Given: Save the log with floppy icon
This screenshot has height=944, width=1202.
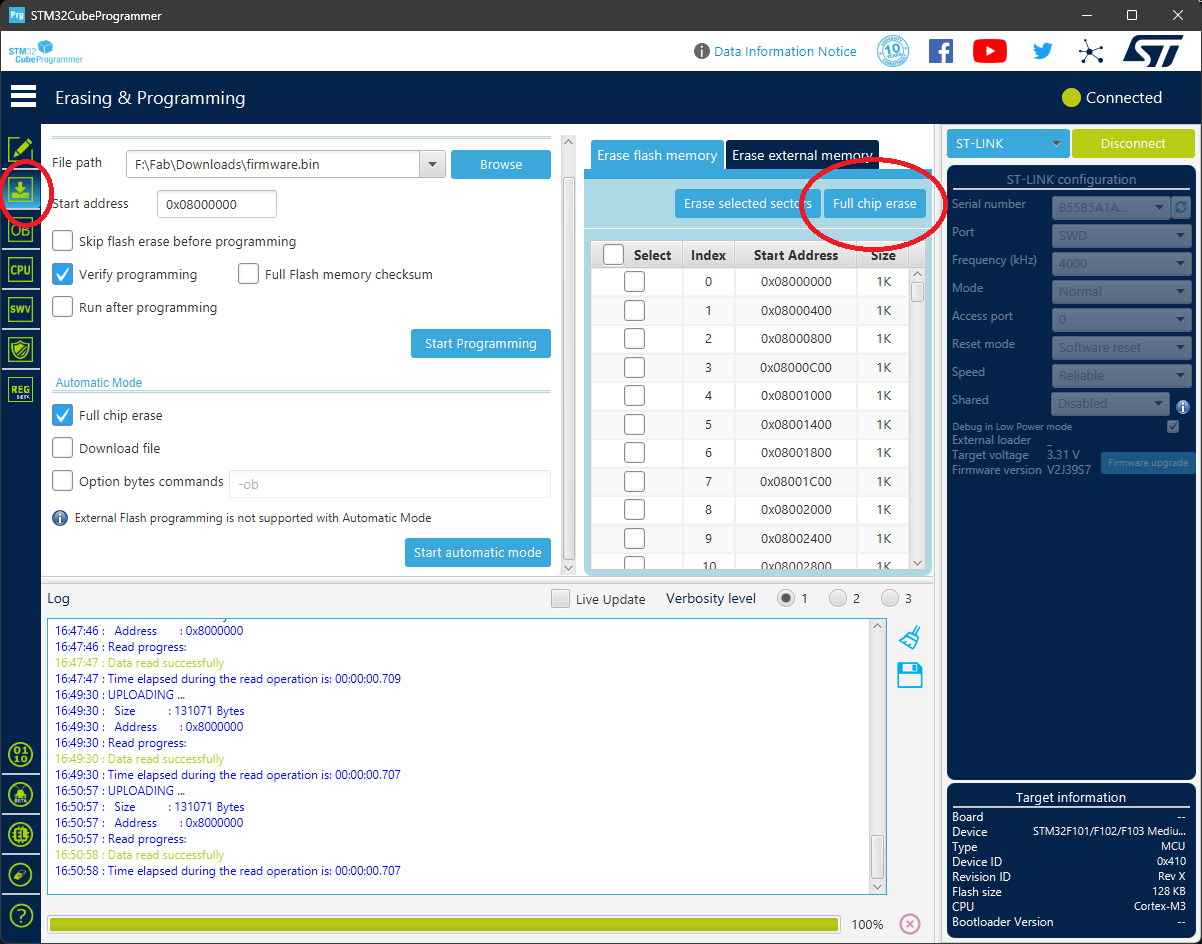Looking at the screenshot, I should 909,675.
